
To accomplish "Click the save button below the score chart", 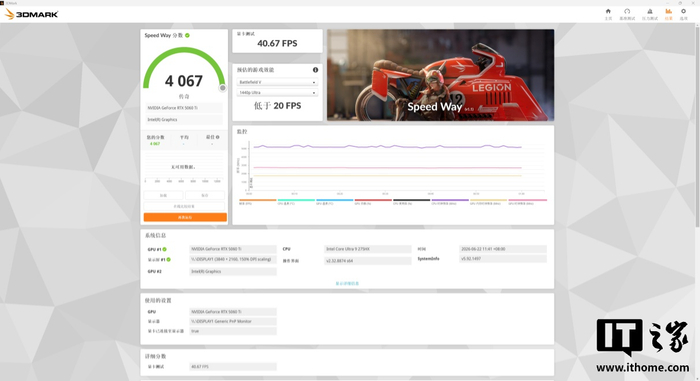I will click(x=205, y=195).
